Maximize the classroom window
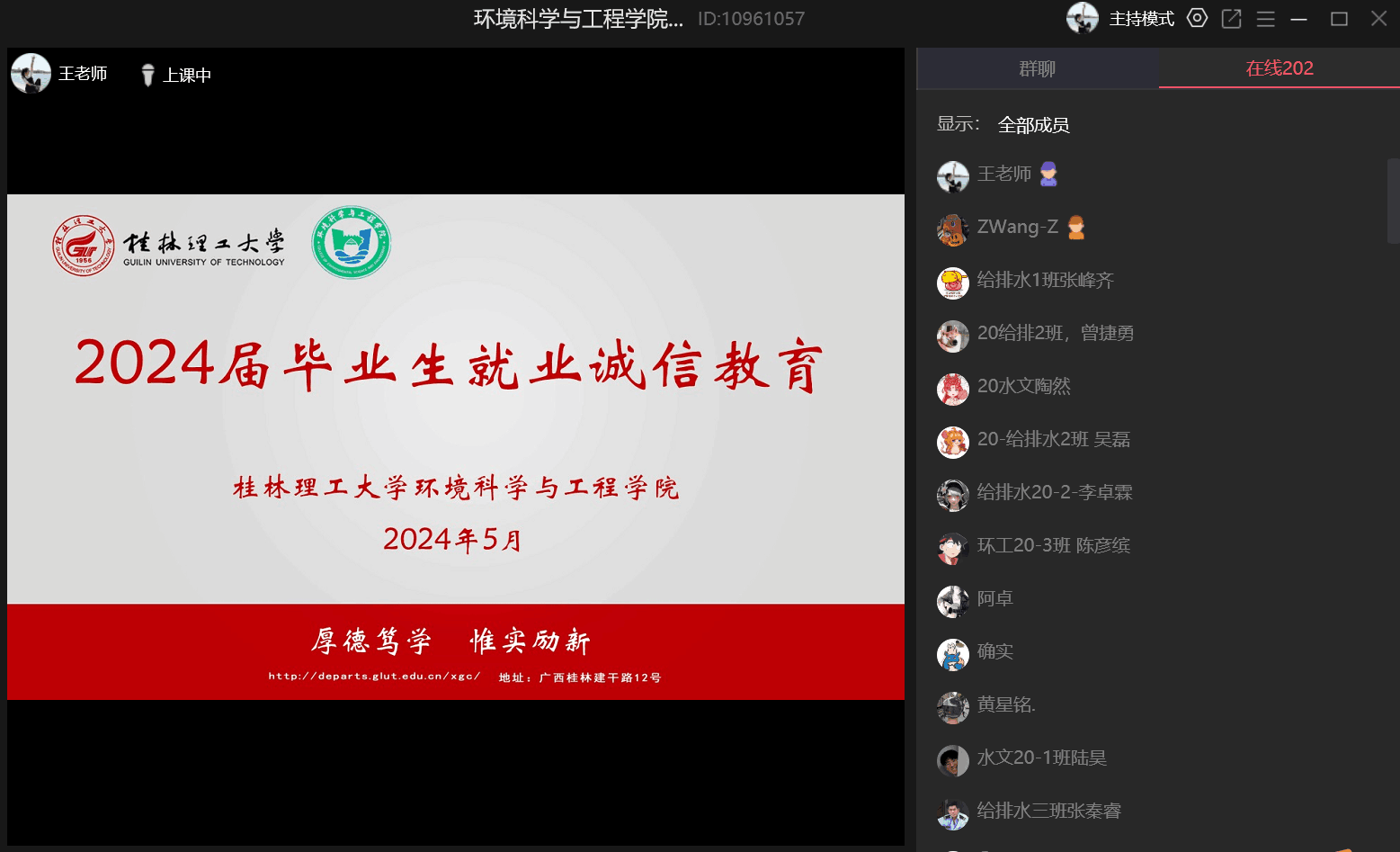This screenshot has width=1400, height=852. point(1339,19)
